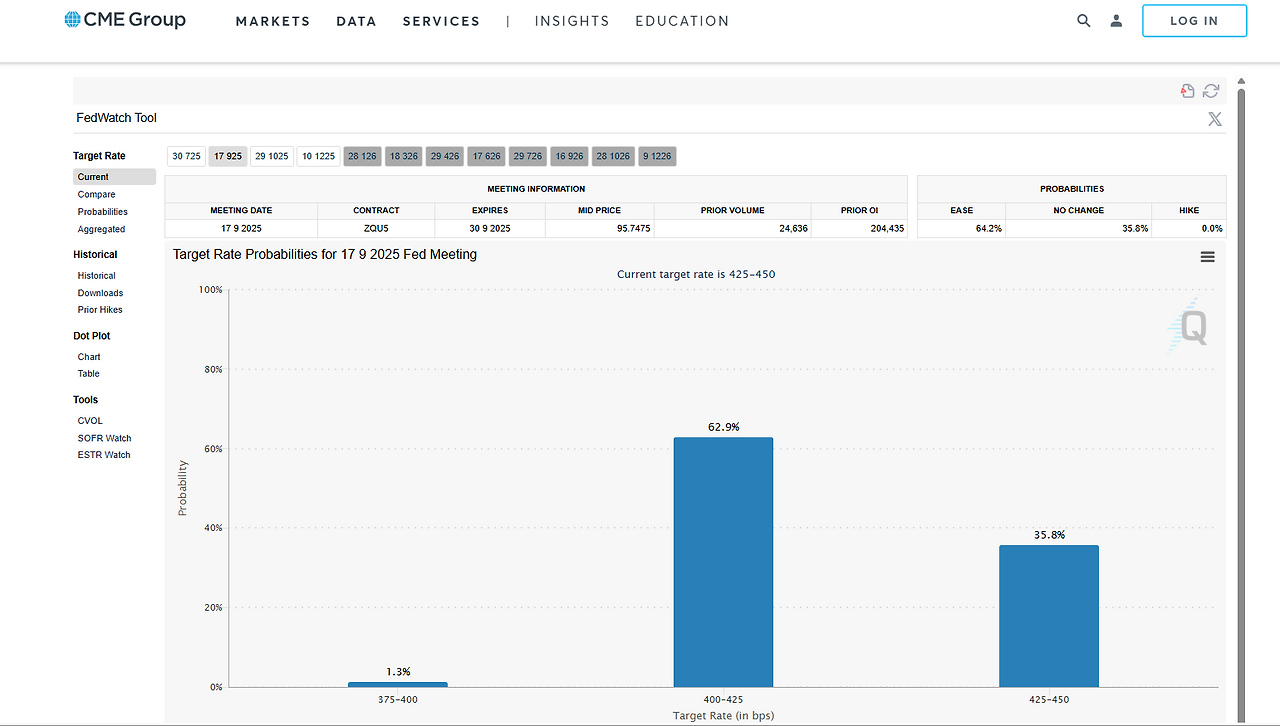Open Probabilities in sidebar
This screenshot has height=726, width=1280.
tap(103, 212)
